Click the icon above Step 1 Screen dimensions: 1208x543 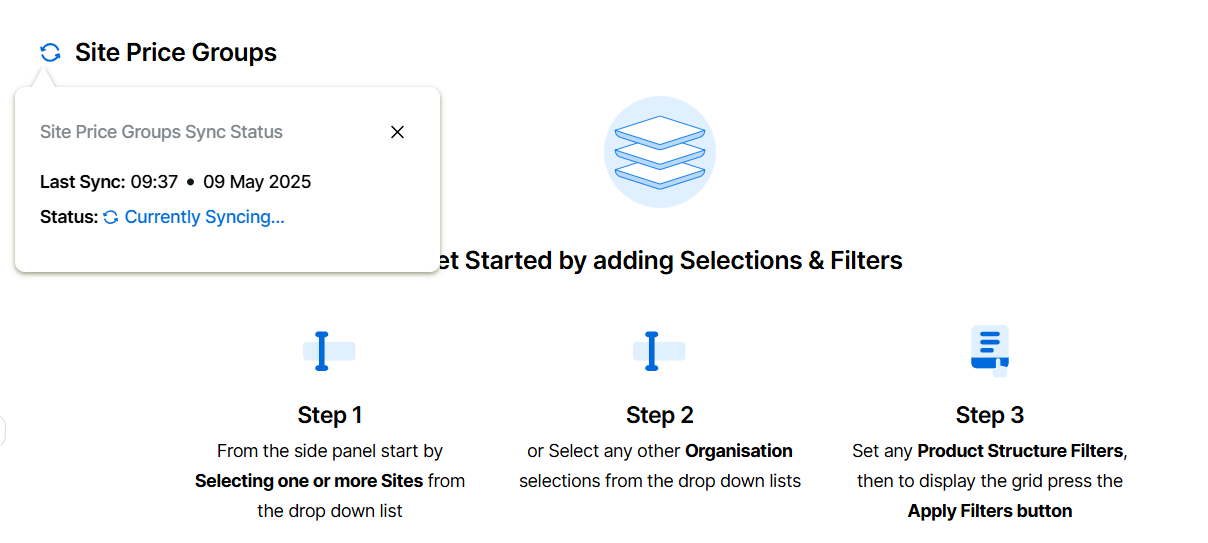328,351
